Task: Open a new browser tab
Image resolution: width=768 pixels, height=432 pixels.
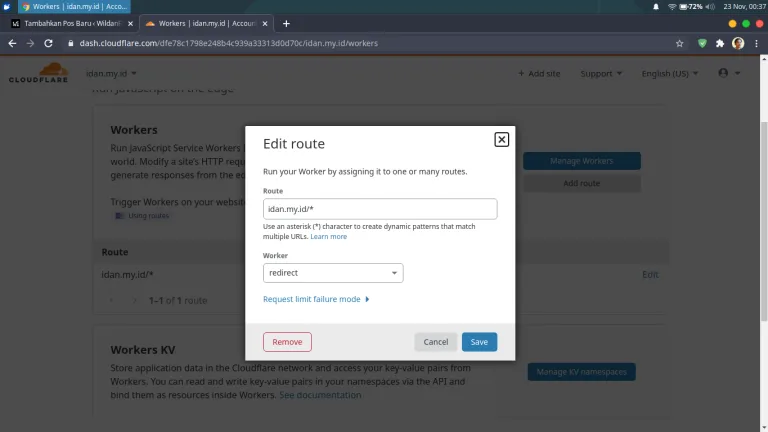Action: click(x=286, y=23)
